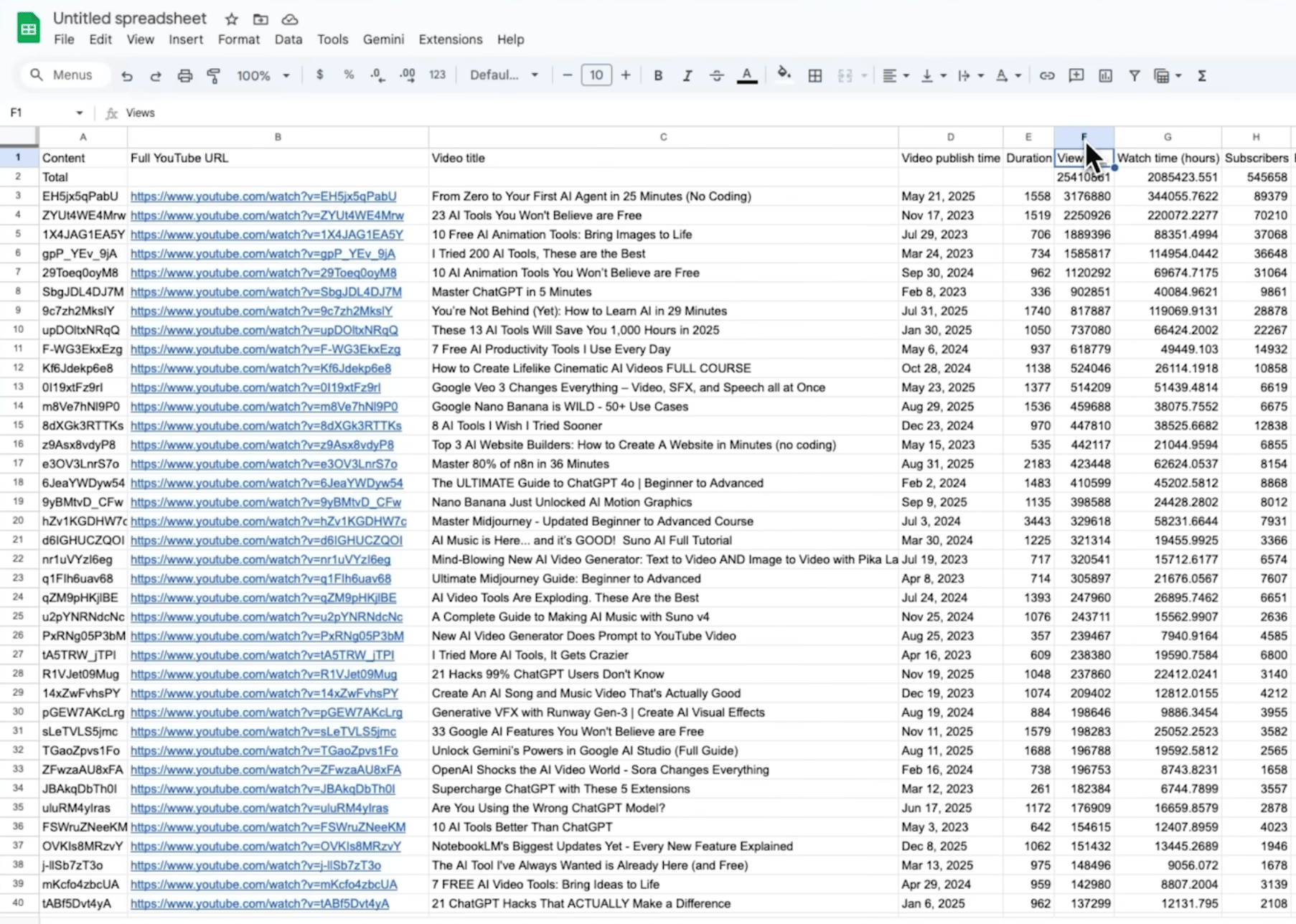This screenshot has height=924, width=1296.
Task: Decrease decimal places
Action: 377,75
